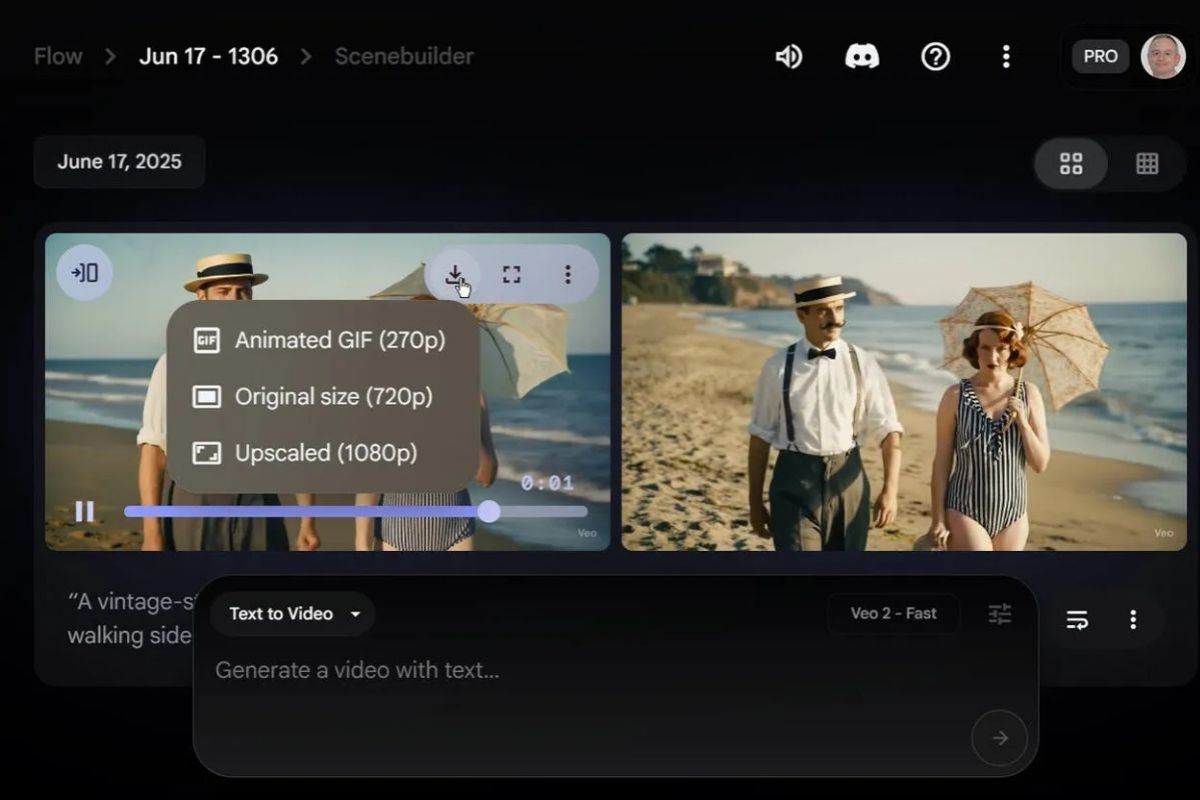Open the top bar three-dot menu
Screen dimensions: 1200x800
tap(1006, 57)
